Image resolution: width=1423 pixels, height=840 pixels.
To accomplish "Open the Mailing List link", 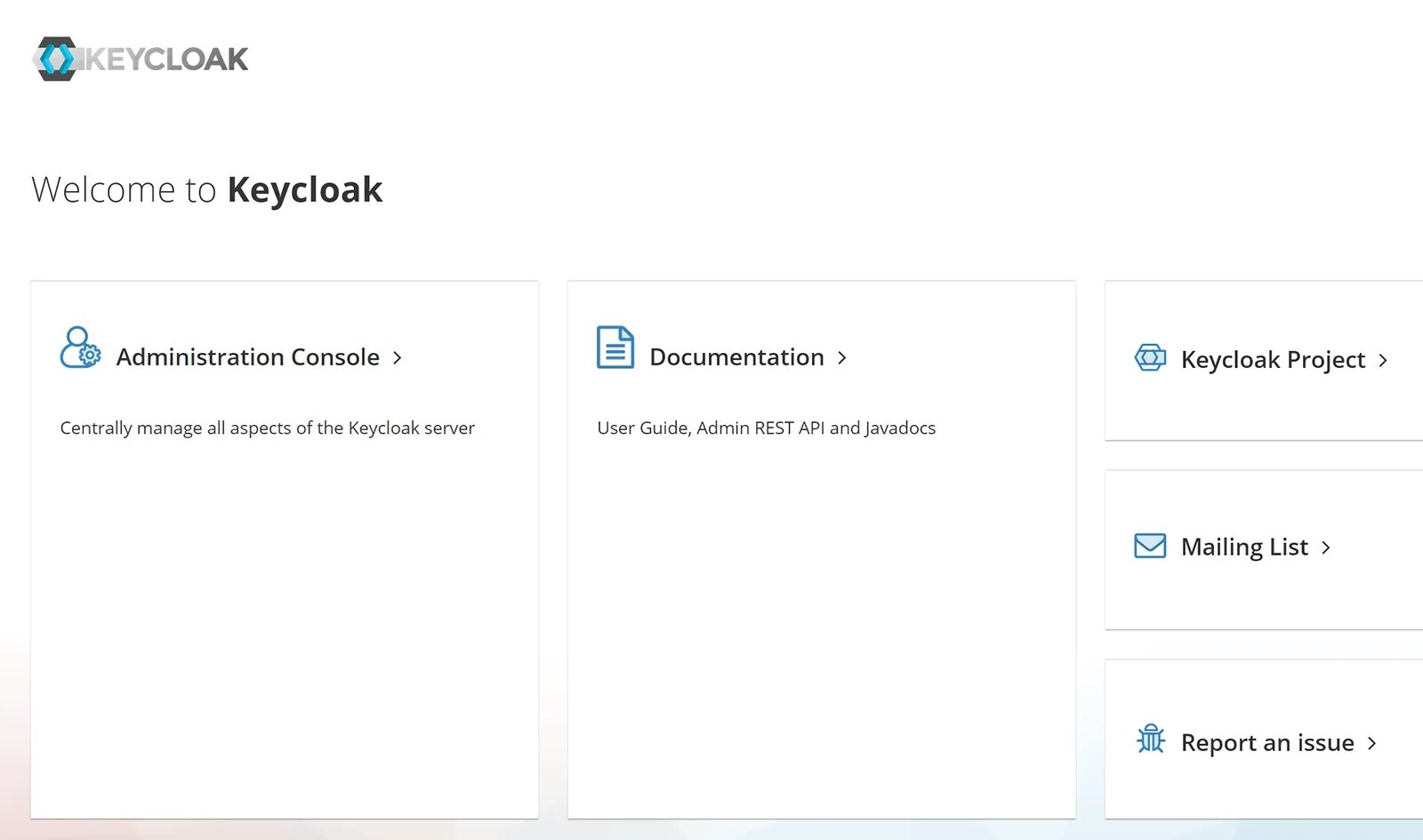I will coord(1244,548).
